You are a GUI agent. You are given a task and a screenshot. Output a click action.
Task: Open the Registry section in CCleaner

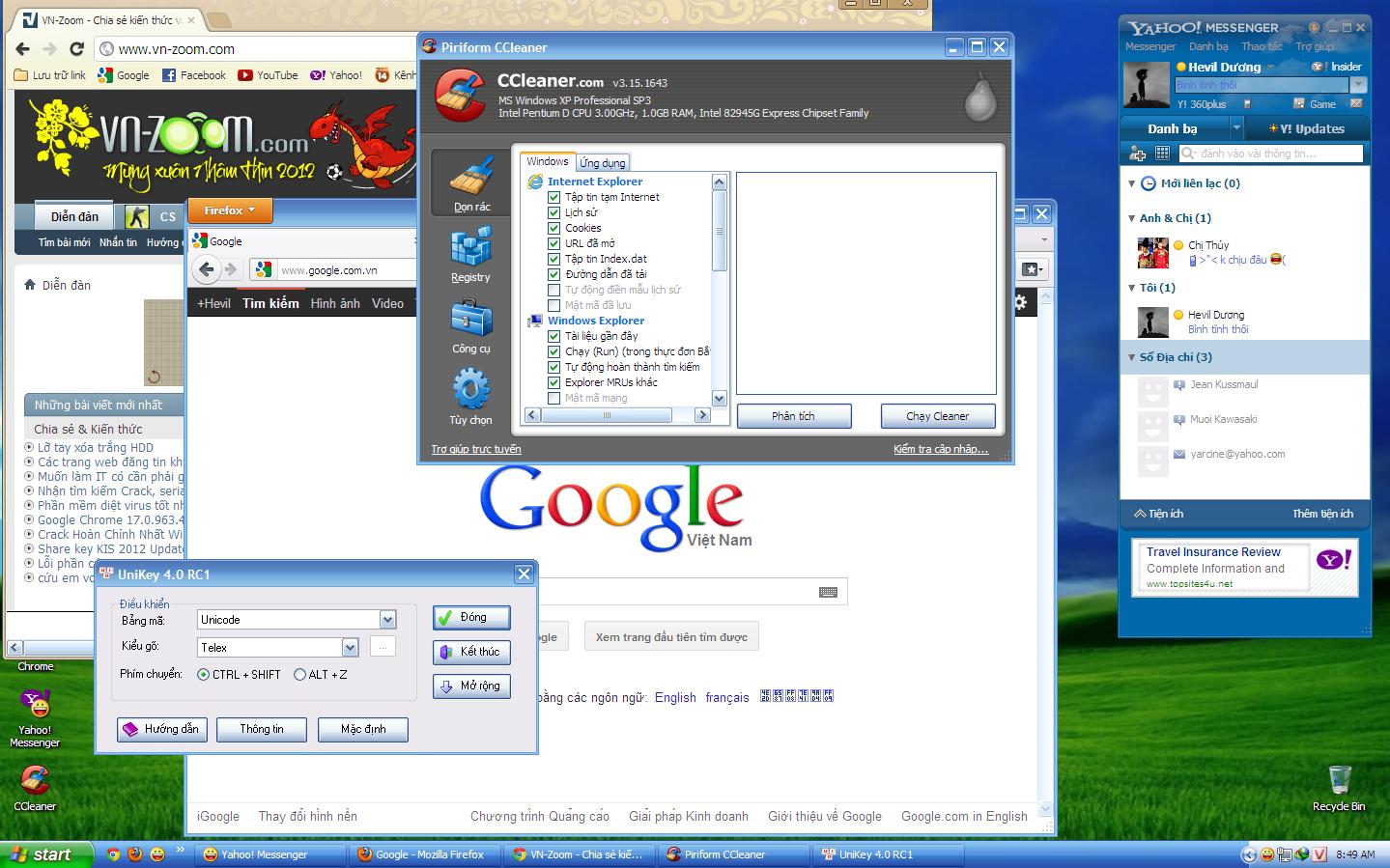(x=471, y=255)
